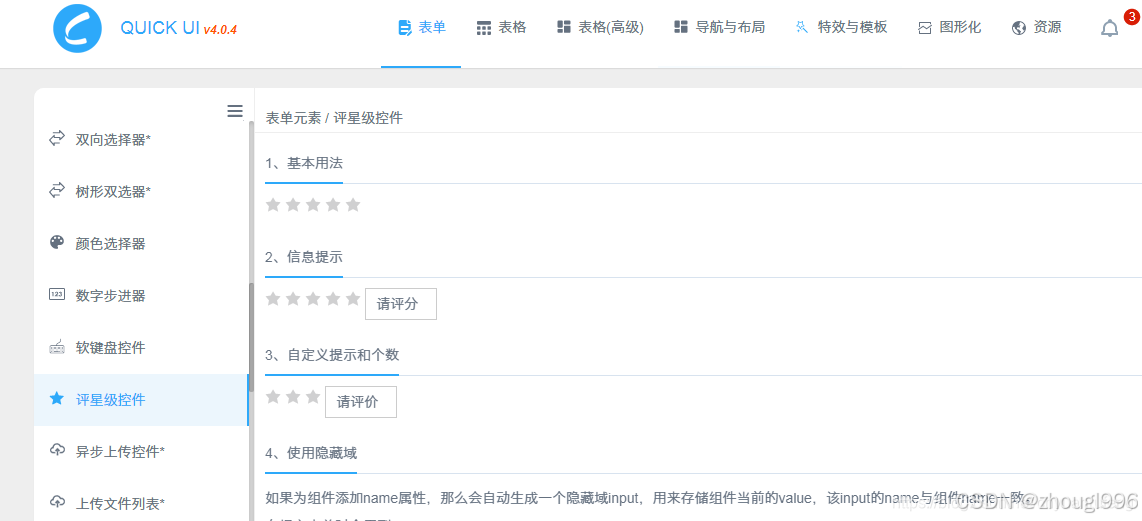1142x521 pixels.
Task: Open the 表格(高级) top tab
Action: [599, 28]
